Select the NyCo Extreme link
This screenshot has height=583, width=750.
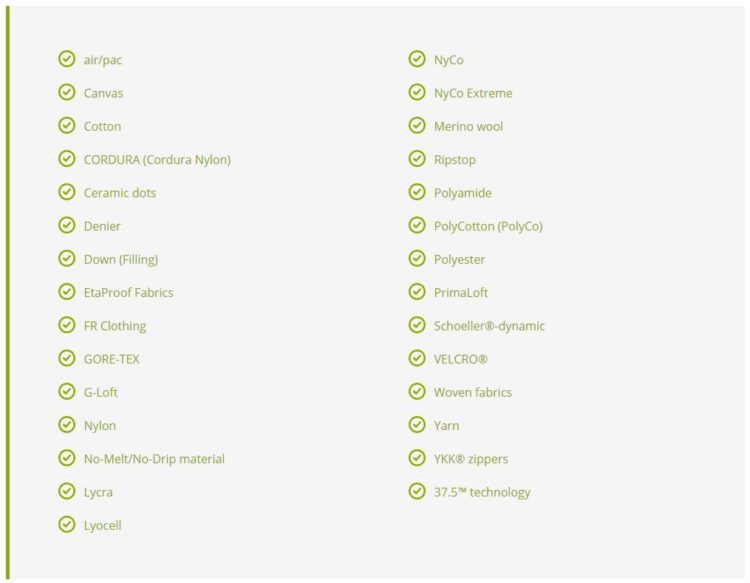click(473, 93)
